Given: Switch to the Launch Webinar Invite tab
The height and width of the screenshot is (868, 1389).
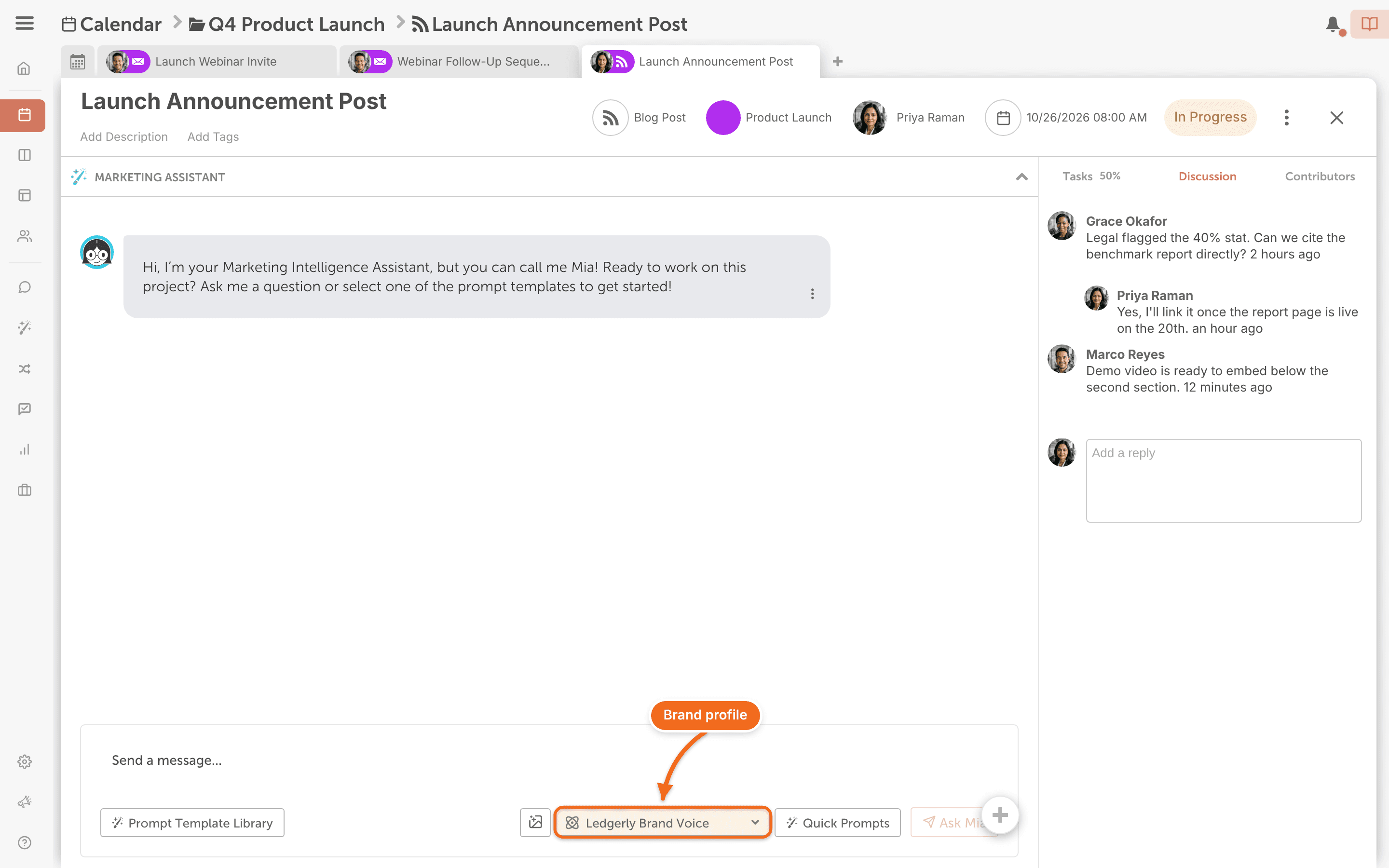Looking at the screenshot, I should (x=217, y=61).
